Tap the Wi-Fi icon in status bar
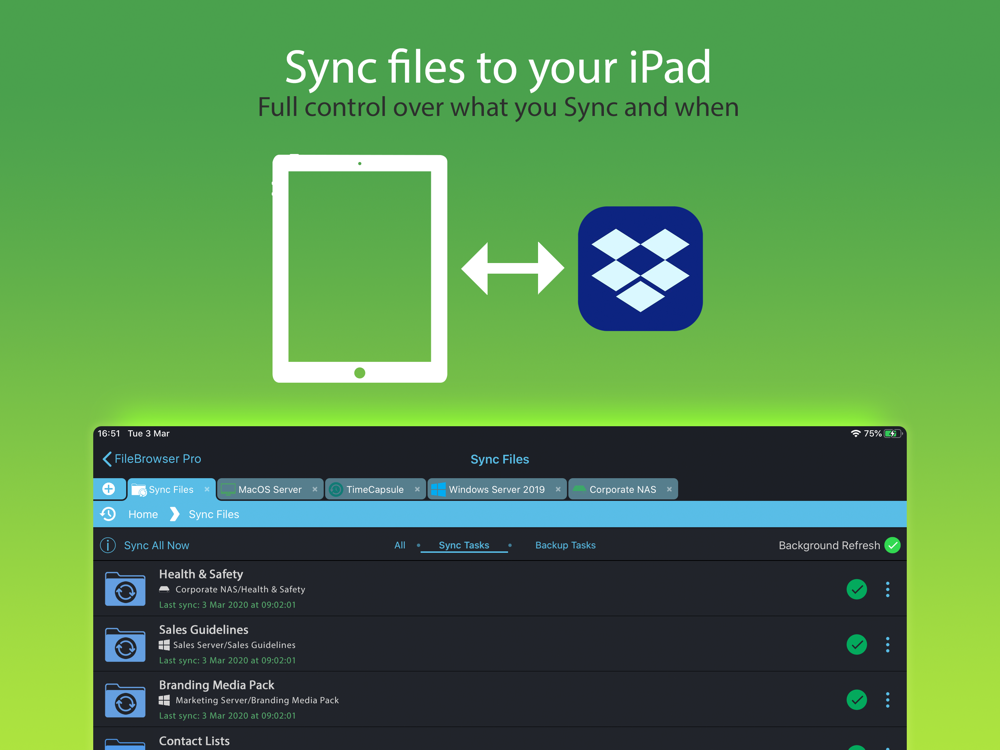The width and height of the screenshot is (1000, 750). [855, 434]
